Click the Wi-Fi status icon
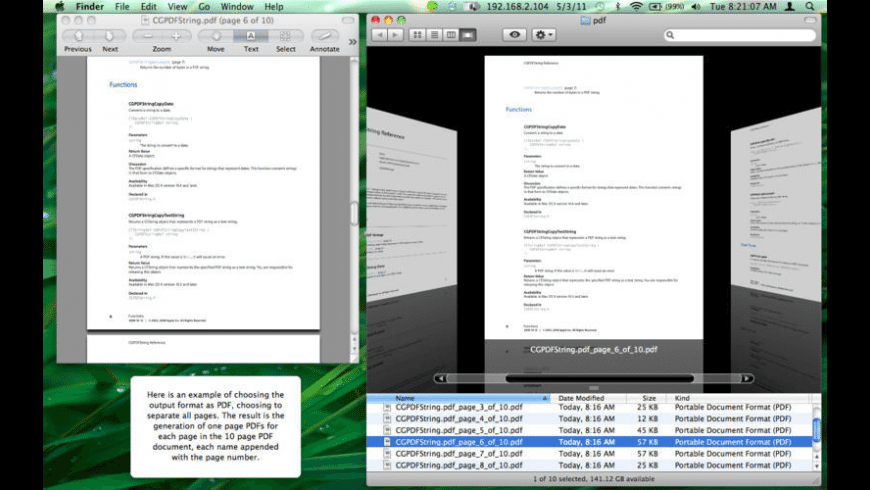This screenshot has width=870, height=490. [636, 7]
